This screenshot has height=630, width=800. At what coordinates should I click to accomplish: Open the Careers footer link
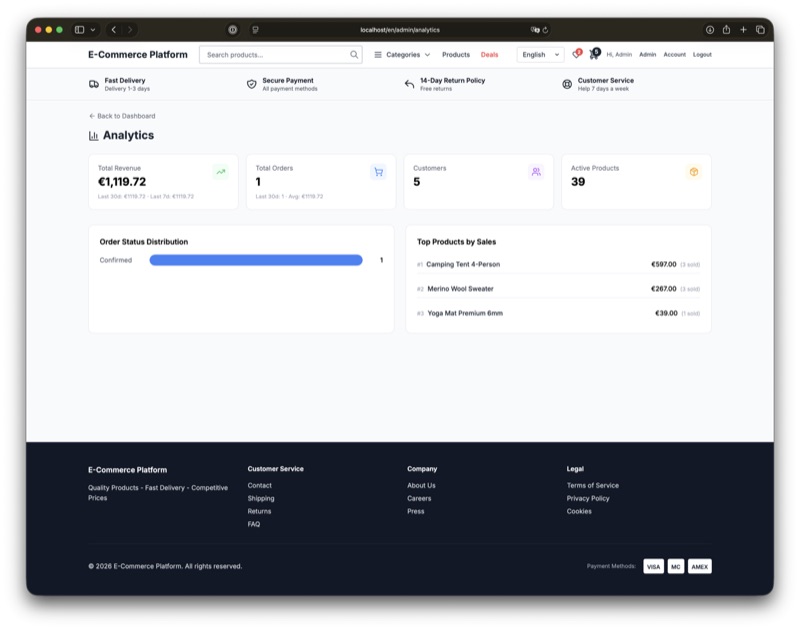(x=419, y=498)
